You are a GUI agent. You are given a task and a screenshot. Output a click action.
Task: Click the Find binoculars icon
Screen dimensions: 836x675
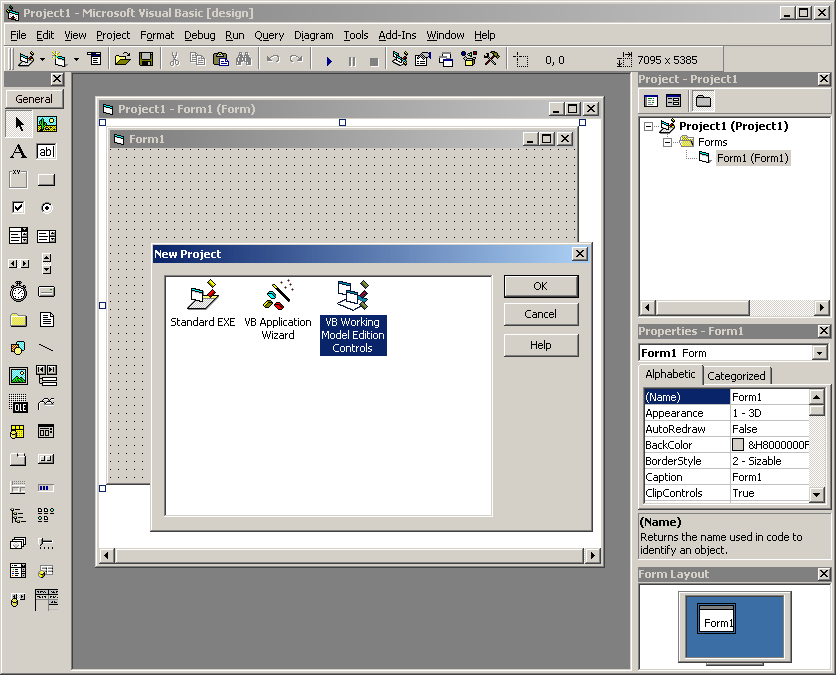(x=244, y=59)
